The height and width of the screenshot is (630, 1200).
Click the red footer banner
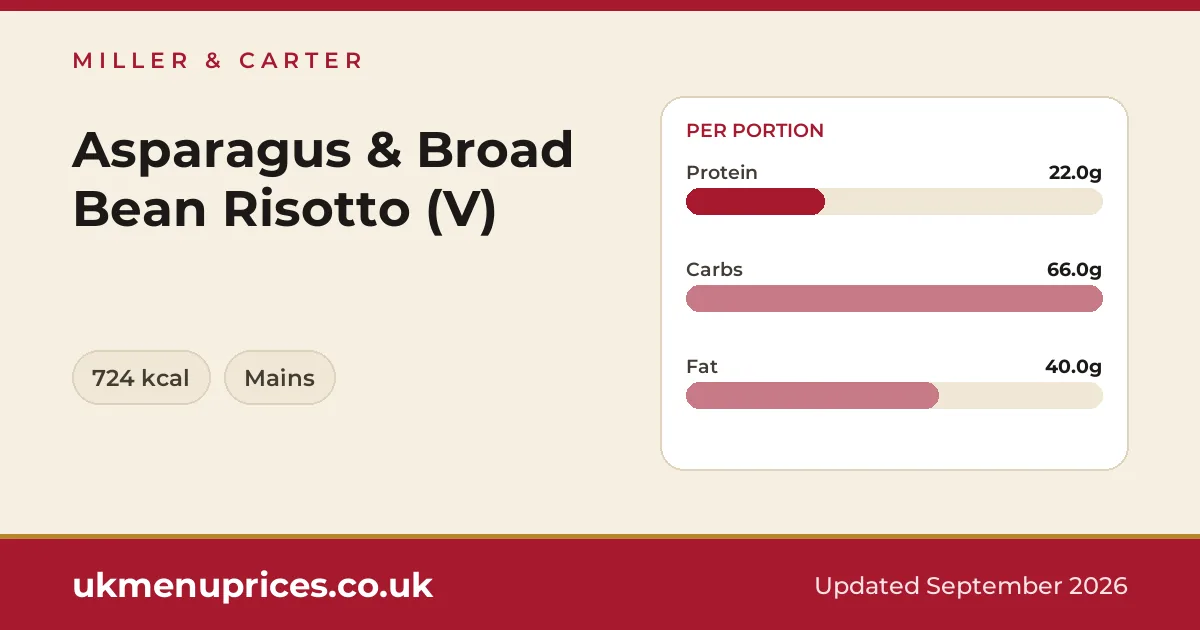tap(600, 585)
